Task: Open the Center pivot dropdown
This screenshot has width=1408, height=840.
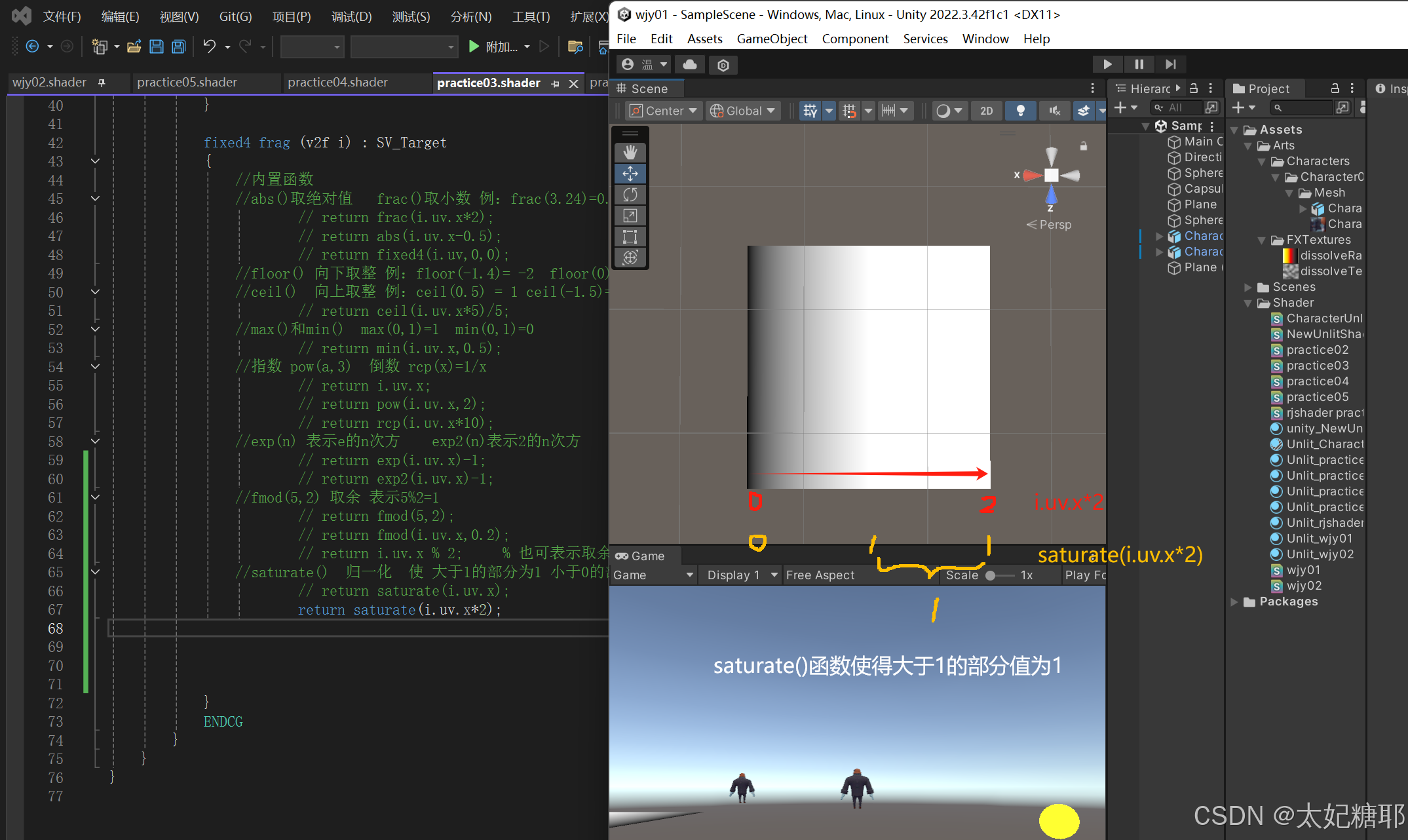Action: (x=664, y=111)
